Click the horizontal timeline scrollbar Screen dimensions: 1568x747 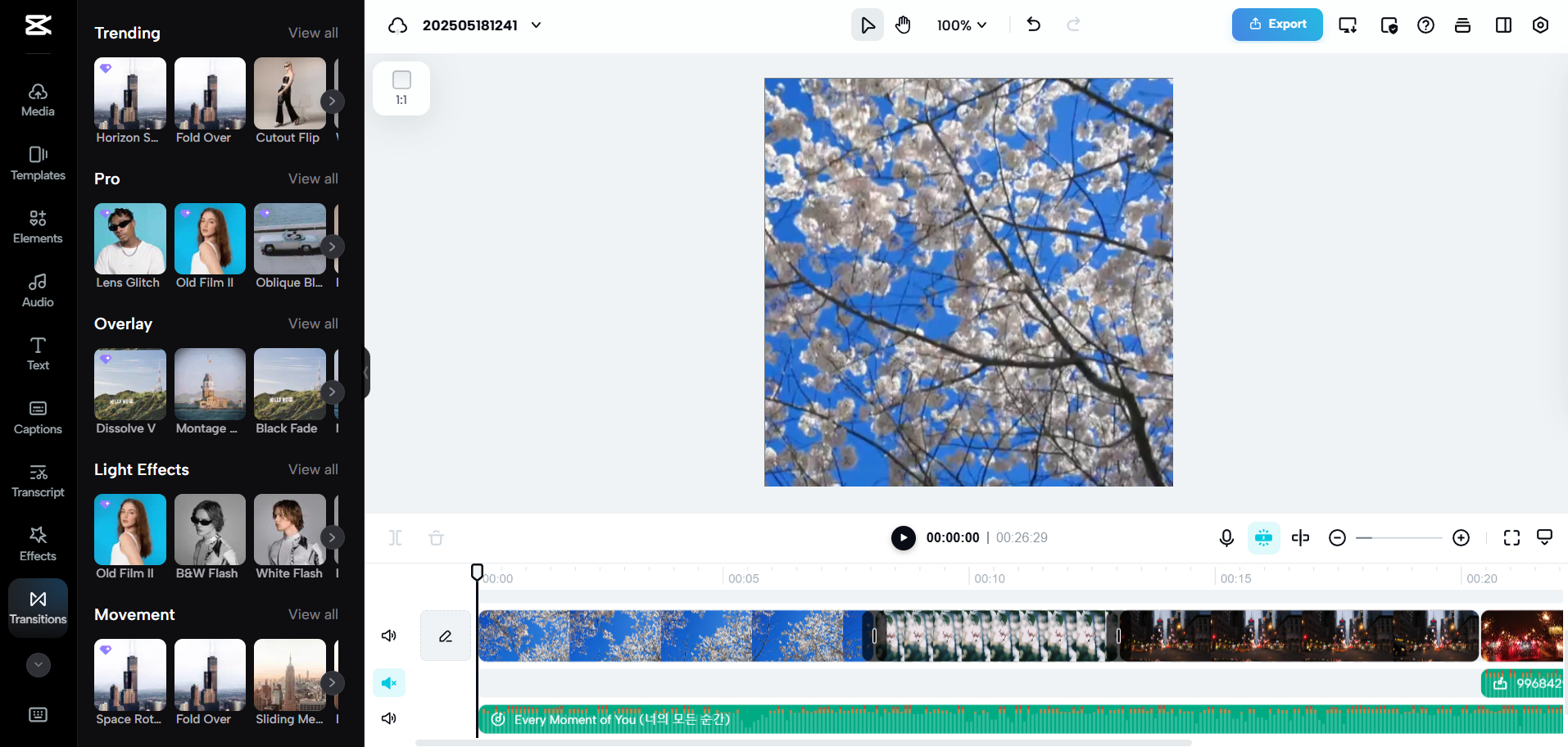[x=803, y=743]
